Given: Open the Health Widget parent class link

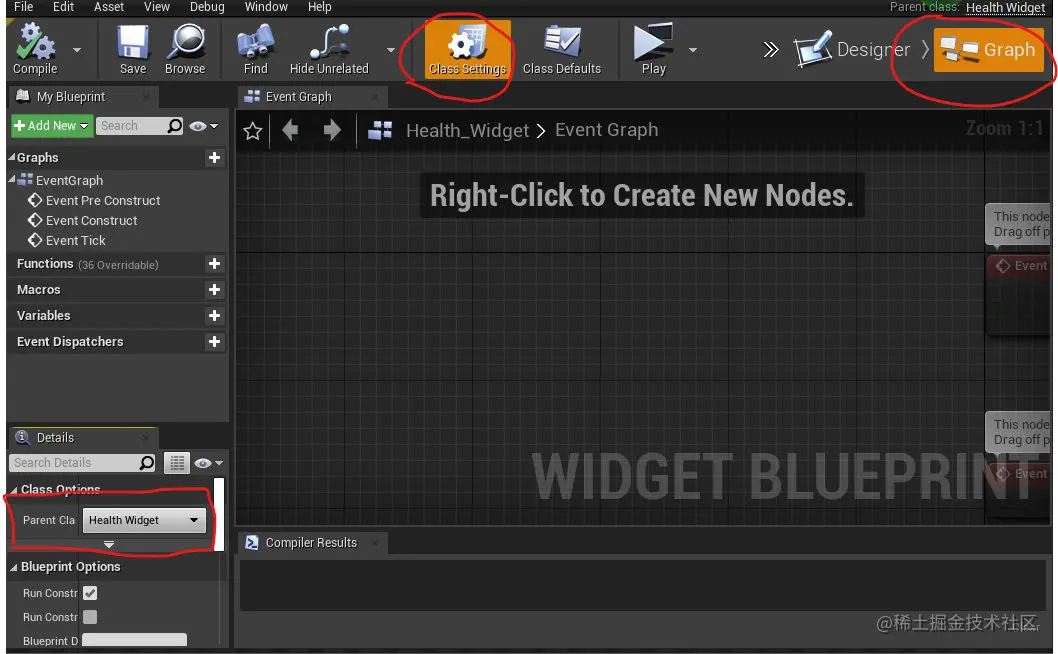Looking at the screenshot, I should [x=1005, y=7].
